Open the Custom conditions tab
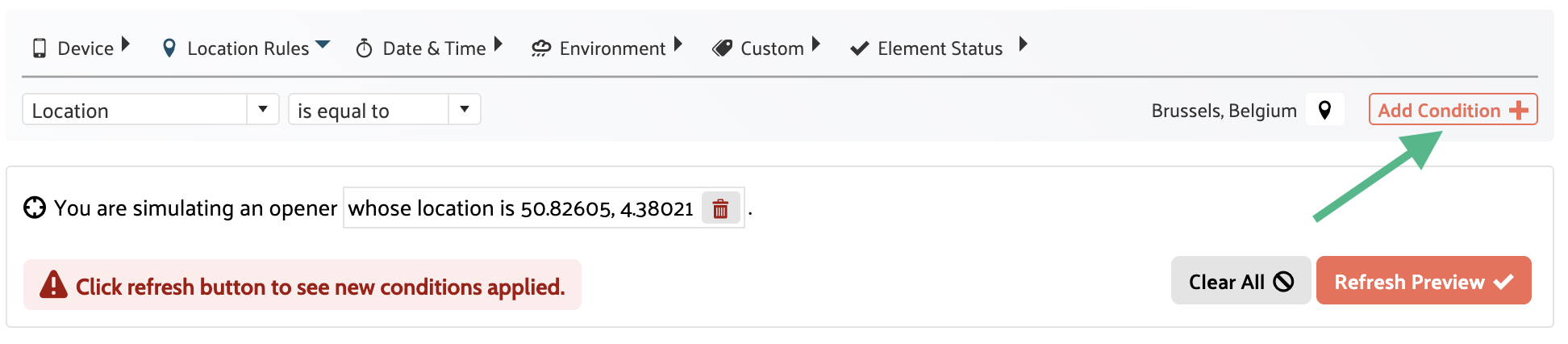The width and height of the screenshot is (1568, 344). 772,48
